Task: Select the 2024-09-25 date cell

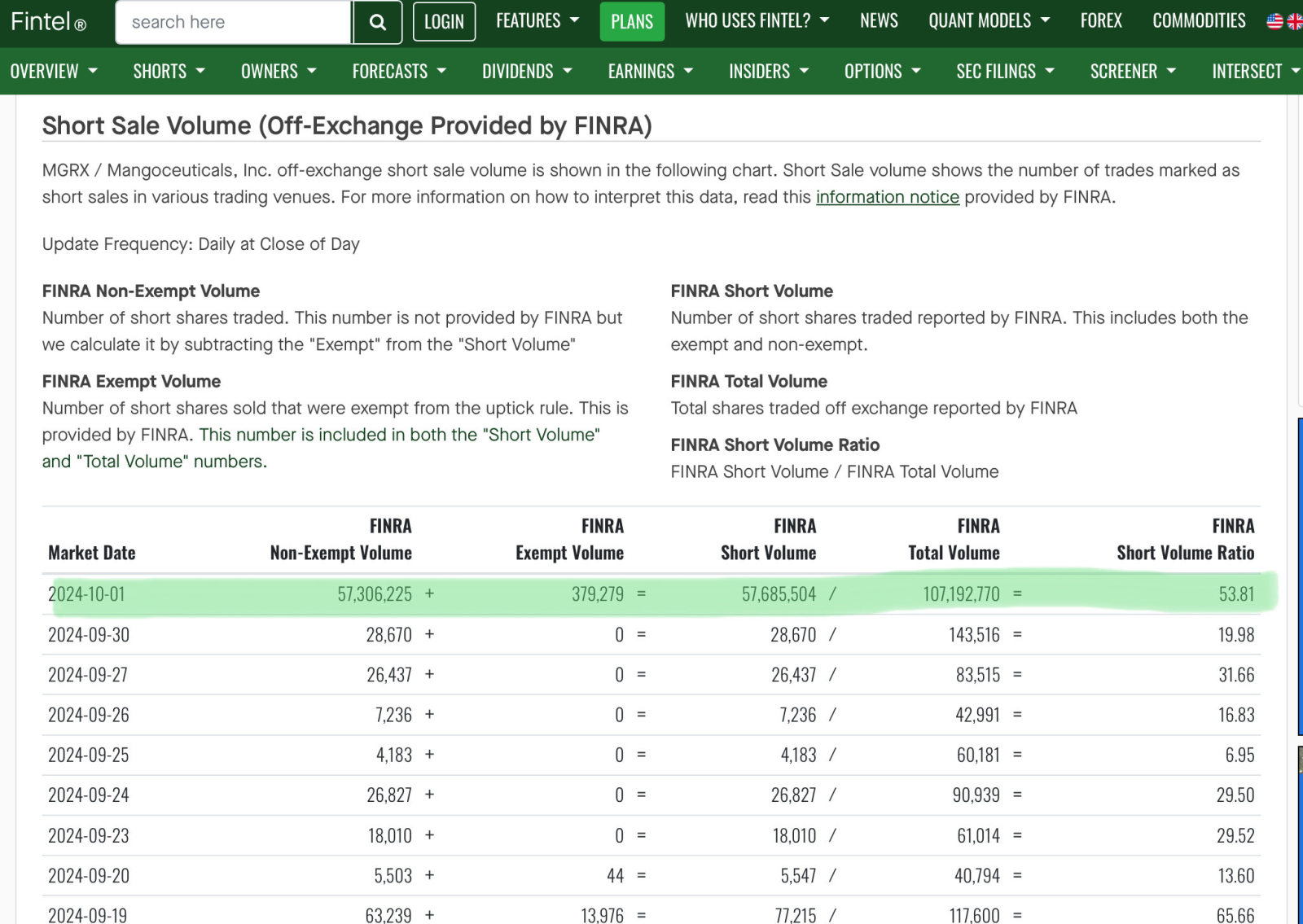Action: pyautogui.click(x=89, y=755)
